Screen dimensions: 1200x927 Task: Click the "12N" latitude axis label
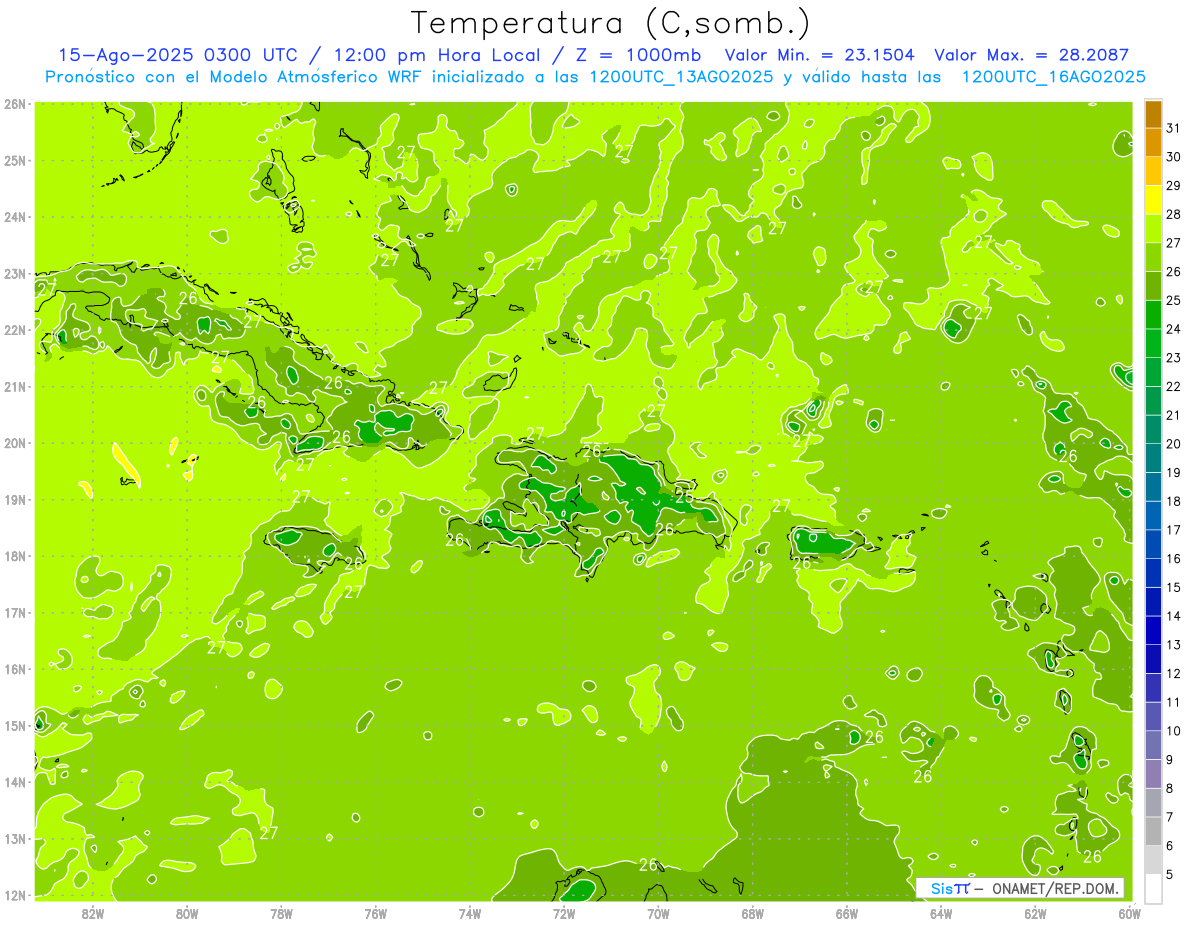point(15,895)
